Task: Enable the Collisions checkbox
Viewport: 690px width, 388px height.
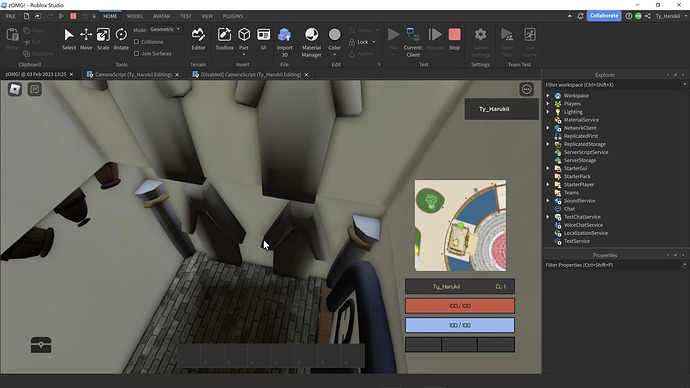Action: pos(136,42)
